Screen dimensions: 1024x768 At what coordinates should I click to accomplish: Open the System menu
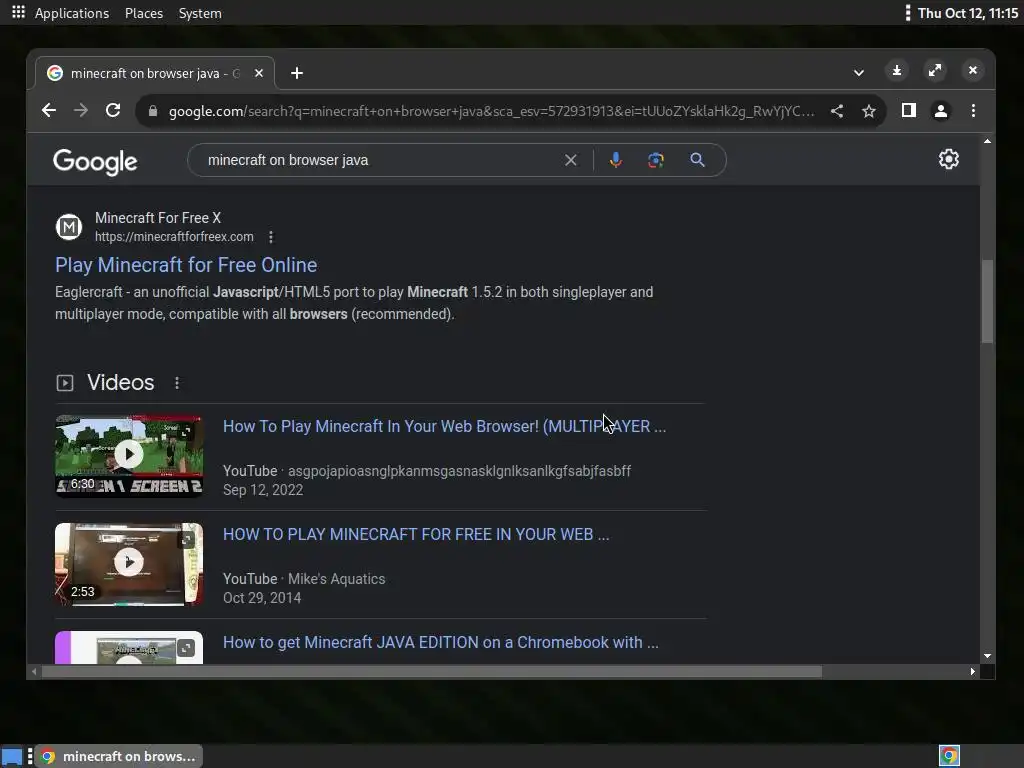[200, 13]
